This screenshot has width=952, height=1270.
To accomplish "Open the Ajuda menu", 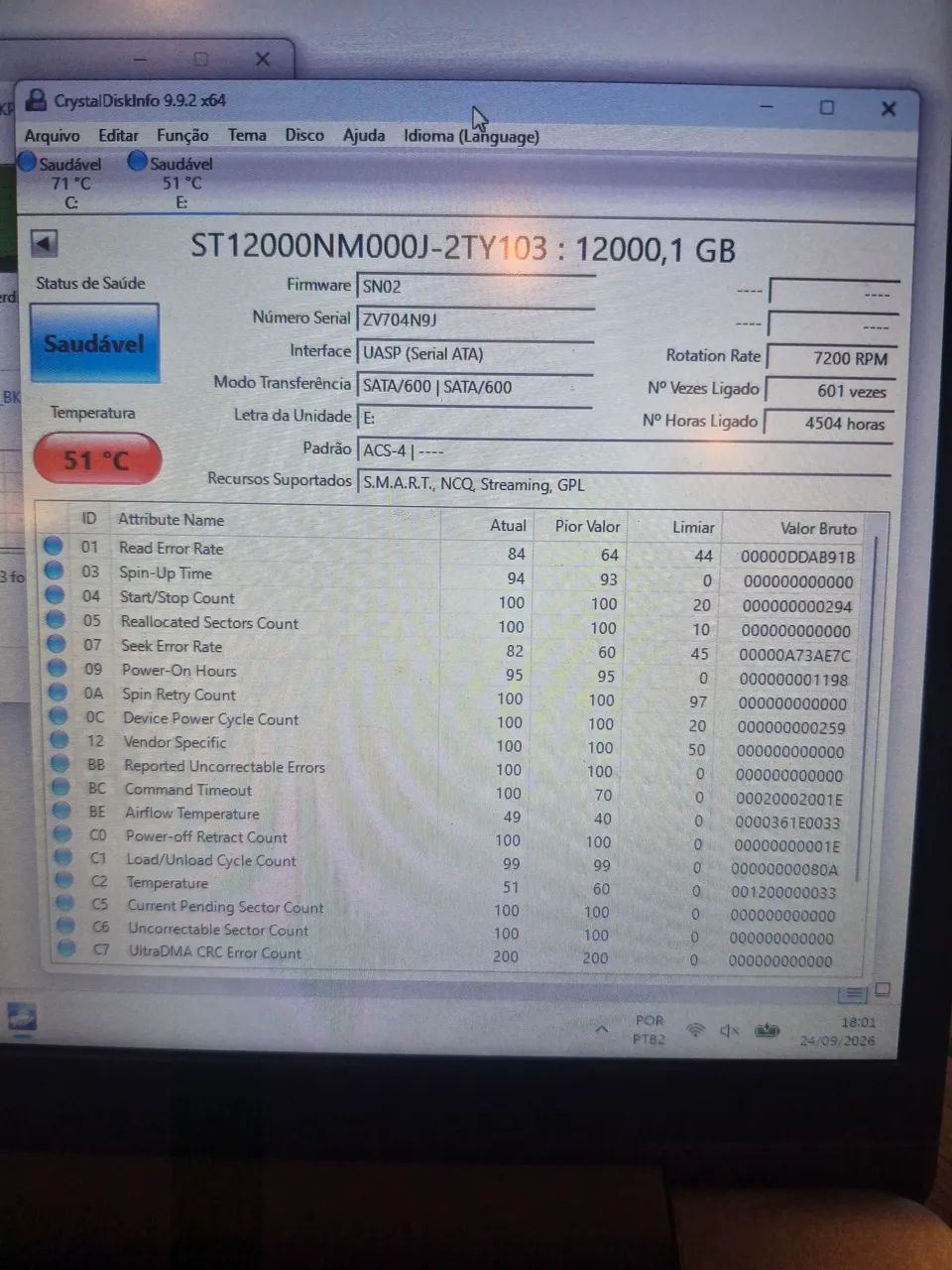I will [364, 135].
